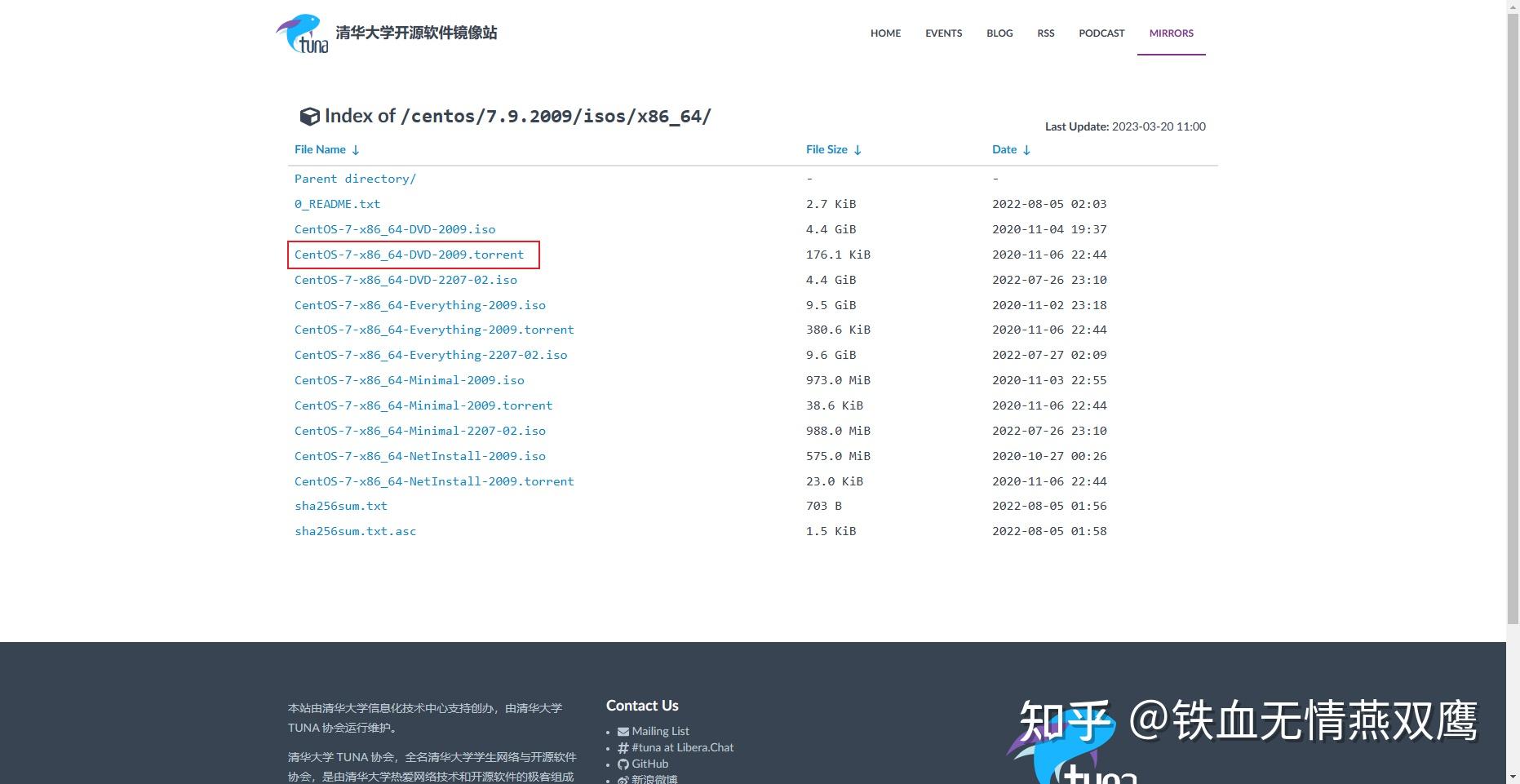
Task: Open the PODCAST page
Action: pyautogui.click(x=1101, y=33)
